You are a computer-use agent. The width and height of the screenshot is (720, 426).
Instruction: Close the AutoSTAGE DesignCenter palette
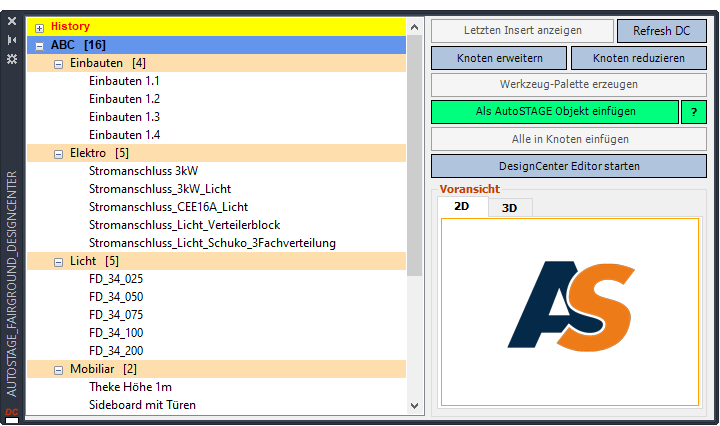coord(12,21)
